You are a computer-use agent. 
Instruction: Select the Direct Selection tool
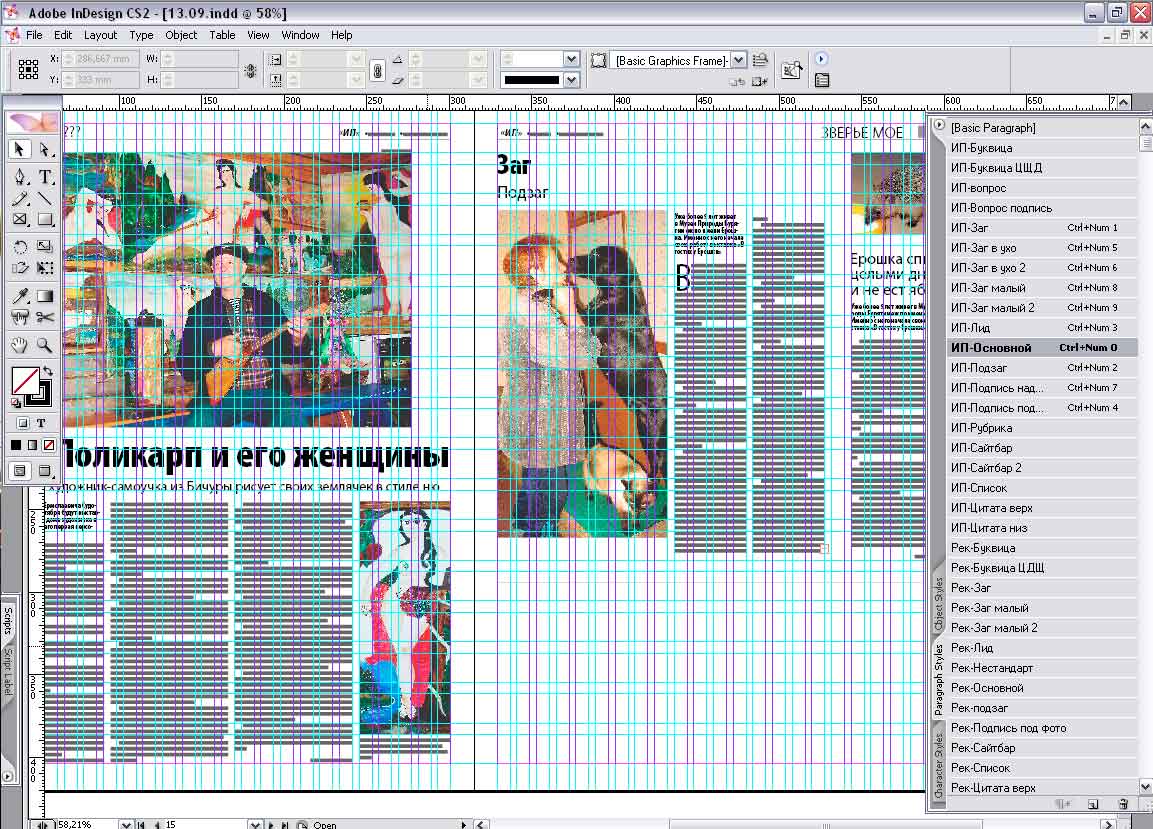point(45,150)
